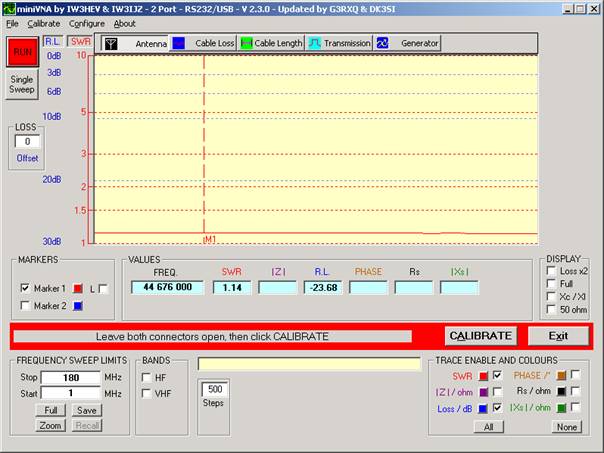604x453 pixels.
Task: Click the Zoom sweep button
Action: [x=51, y=426]
